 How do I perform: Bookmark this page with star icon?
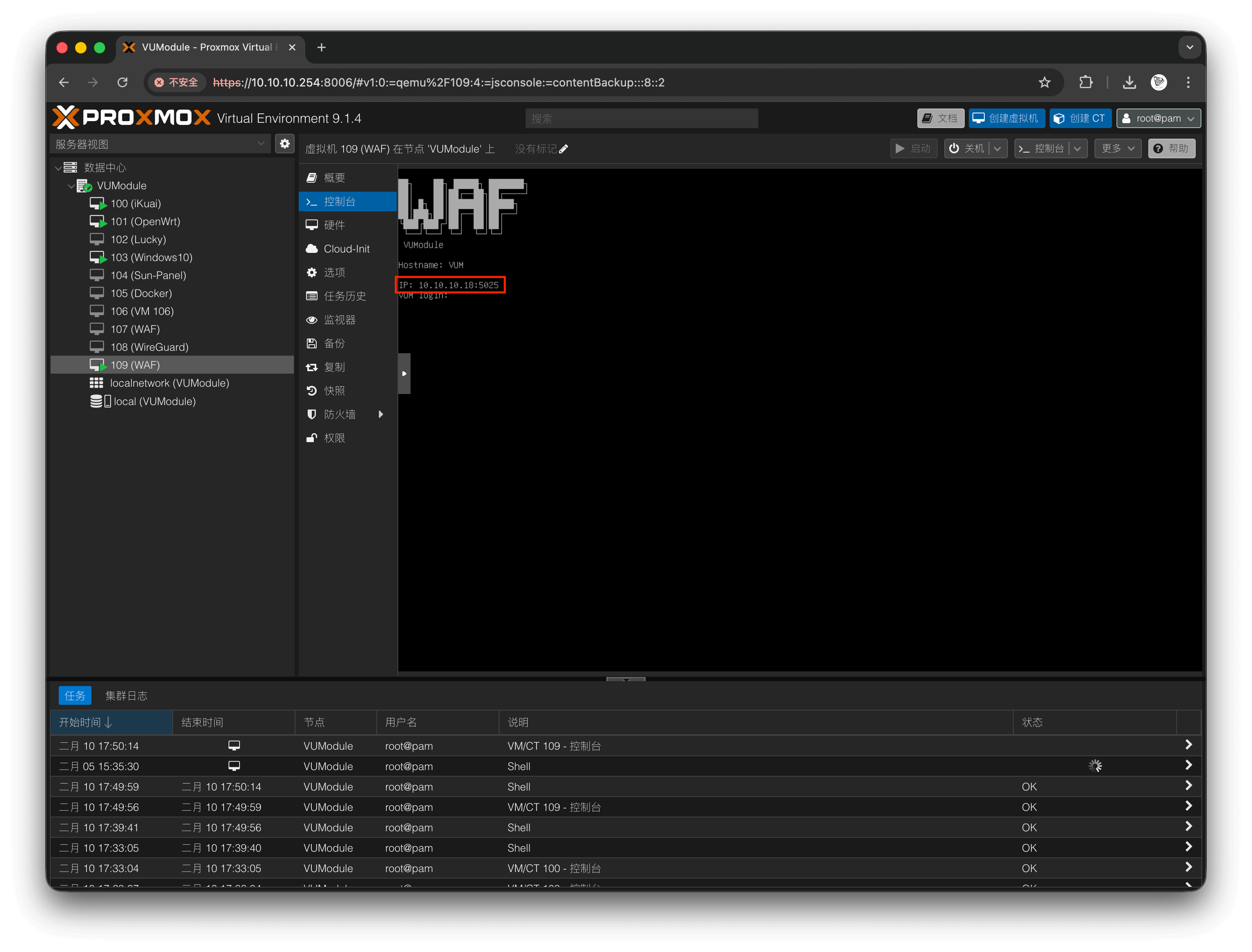pos(1044,83)
